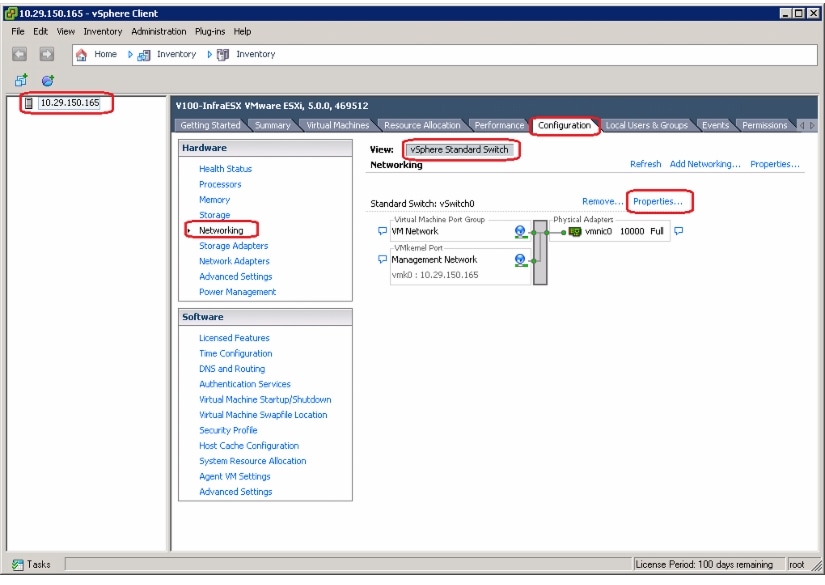The image size is (825, 585).
Task: Open the Help menu
Action: pos(242,32)
